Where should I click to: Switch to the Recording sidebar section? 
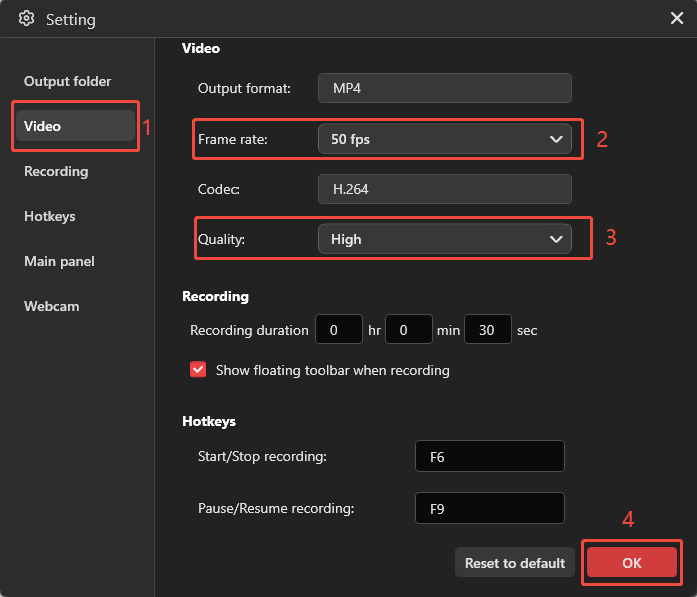[x=56, y=172]
